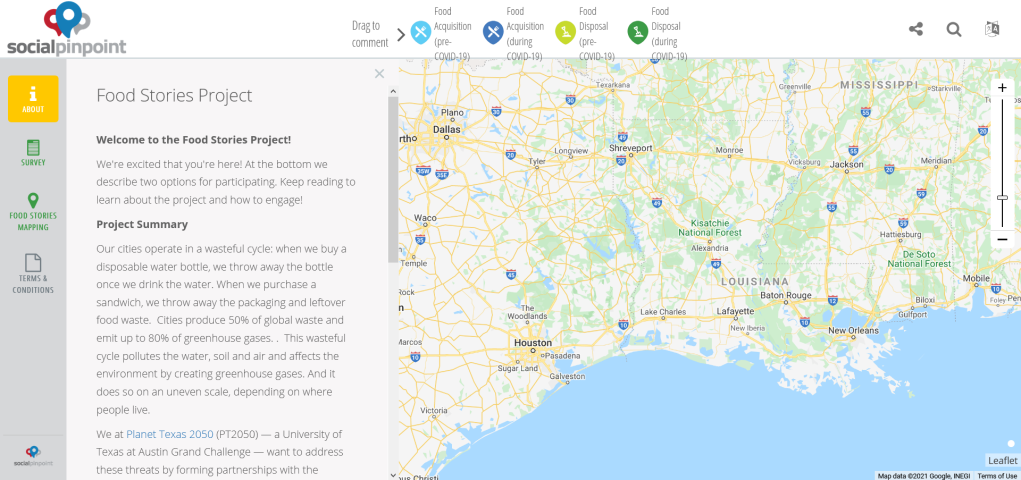Click Kisatchie National Forest label
The image size is (1021, 480).
tap(710, 227)
